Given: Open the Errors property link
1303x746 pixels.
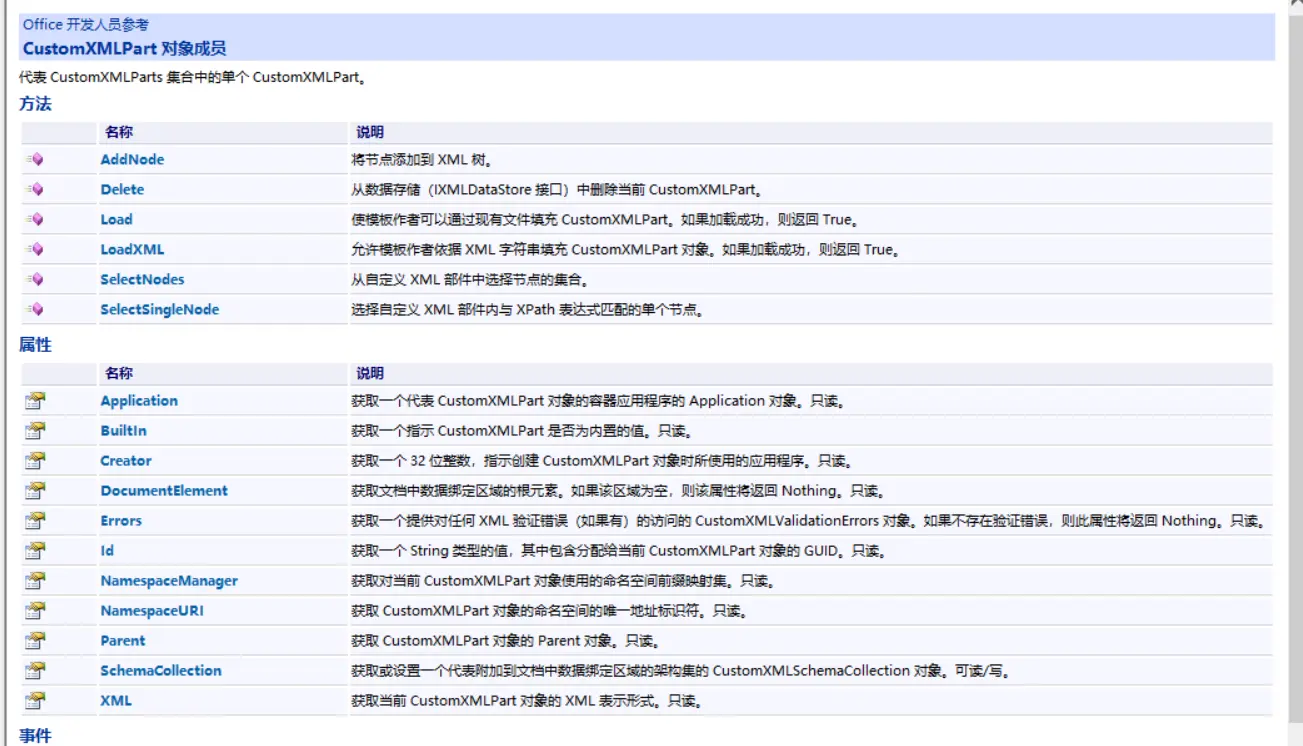Looking at the screenshot, I should click(121, 521).
